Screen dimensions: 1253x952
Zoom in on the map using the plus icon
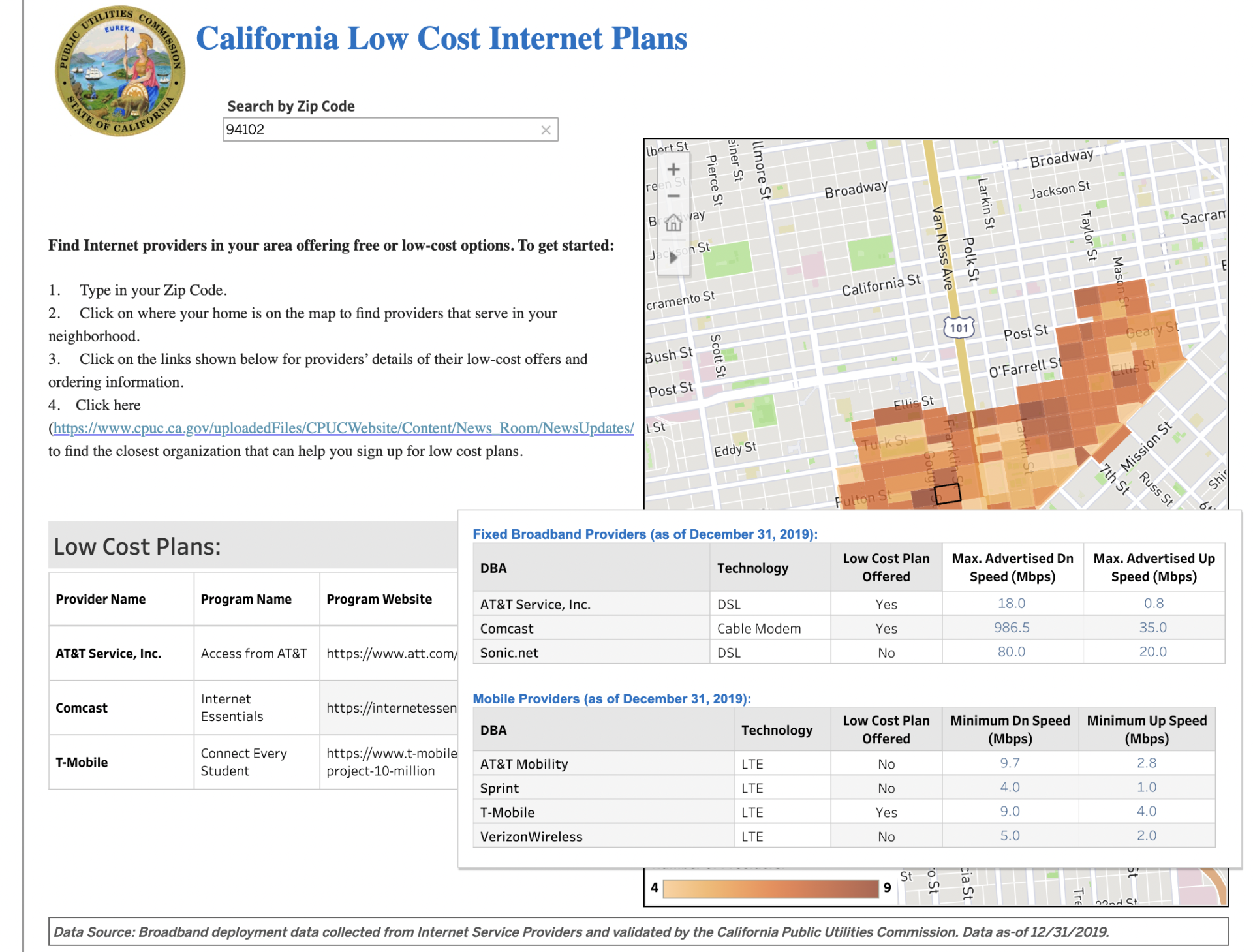[673, 168]
